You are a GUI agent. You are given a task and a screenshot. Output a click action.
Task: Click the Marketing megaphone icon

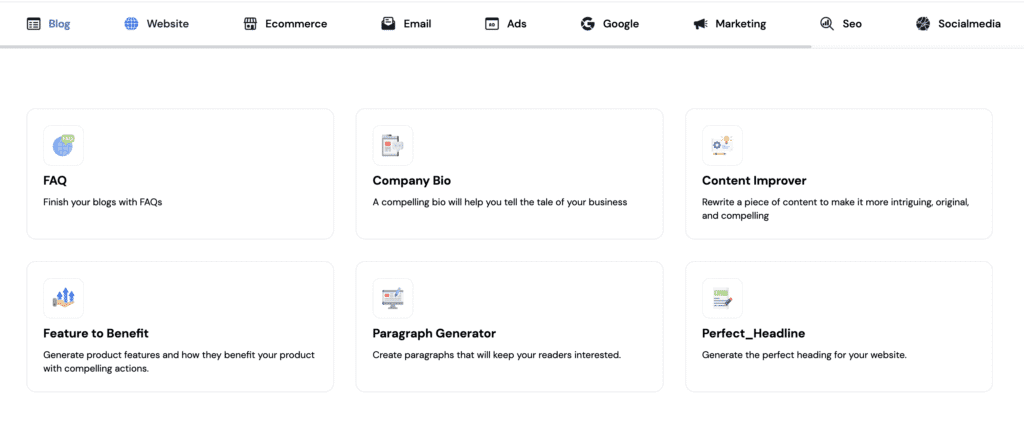700,24
